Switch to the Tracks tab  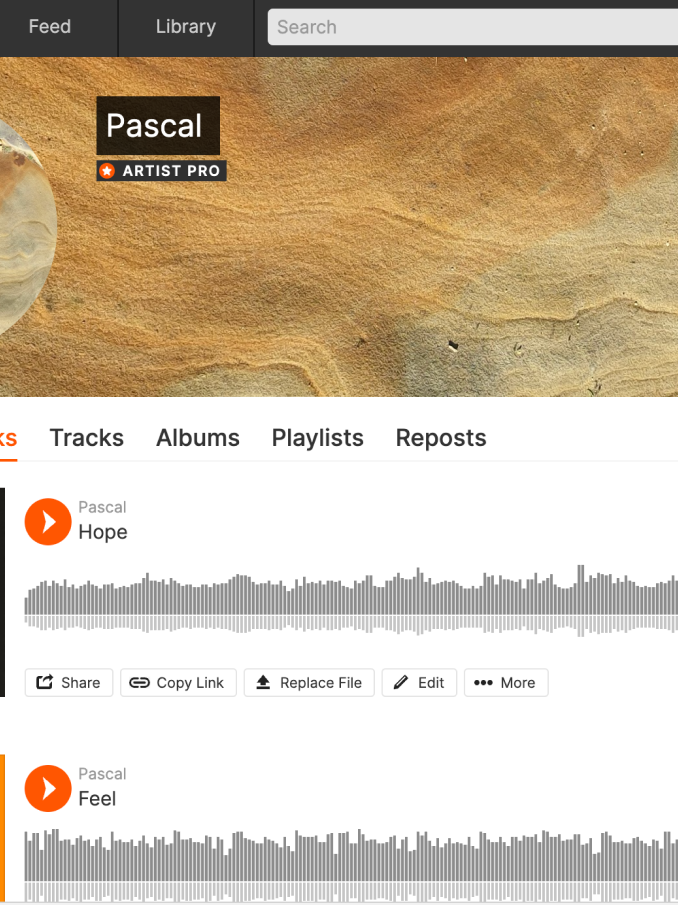[87, 438]
